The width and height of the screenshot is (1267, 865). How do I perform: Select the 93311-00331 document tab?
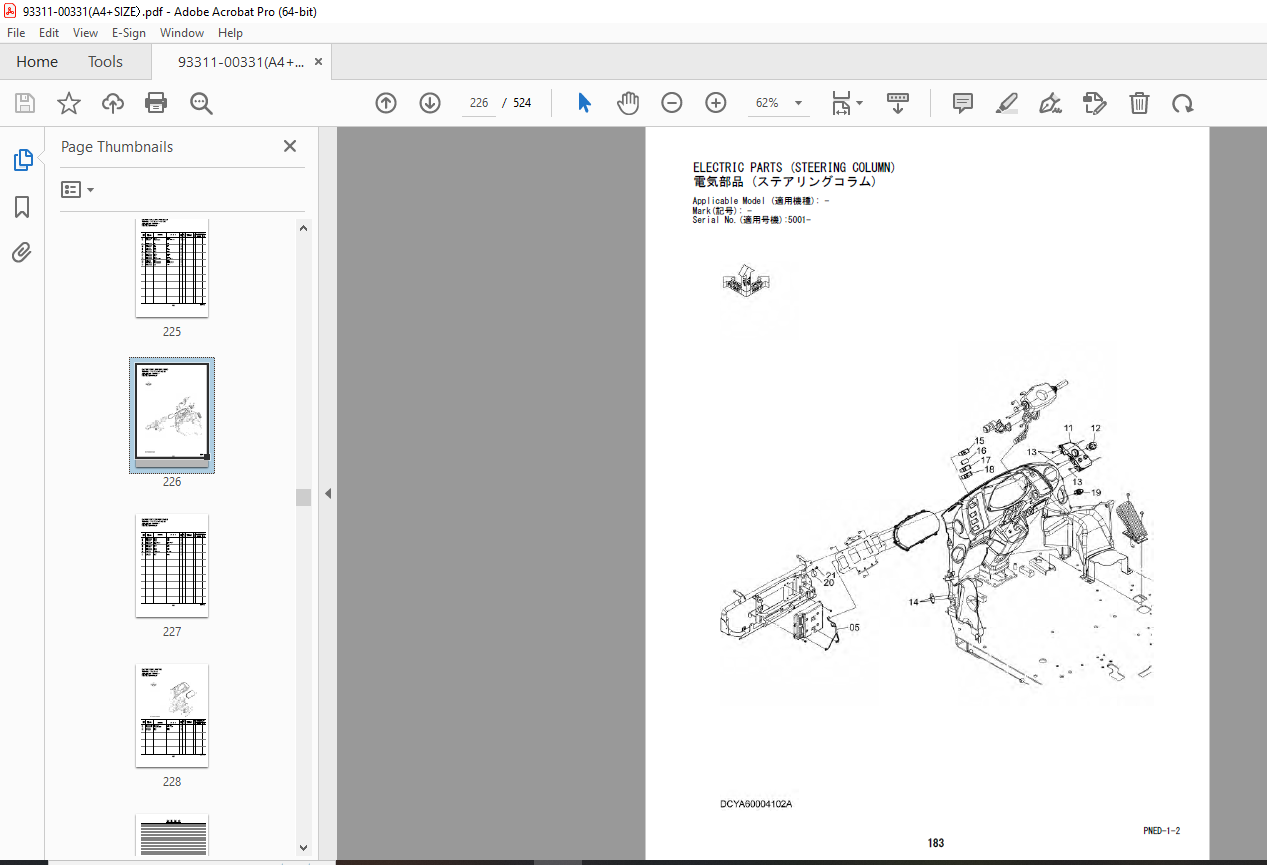click(241, 62)
